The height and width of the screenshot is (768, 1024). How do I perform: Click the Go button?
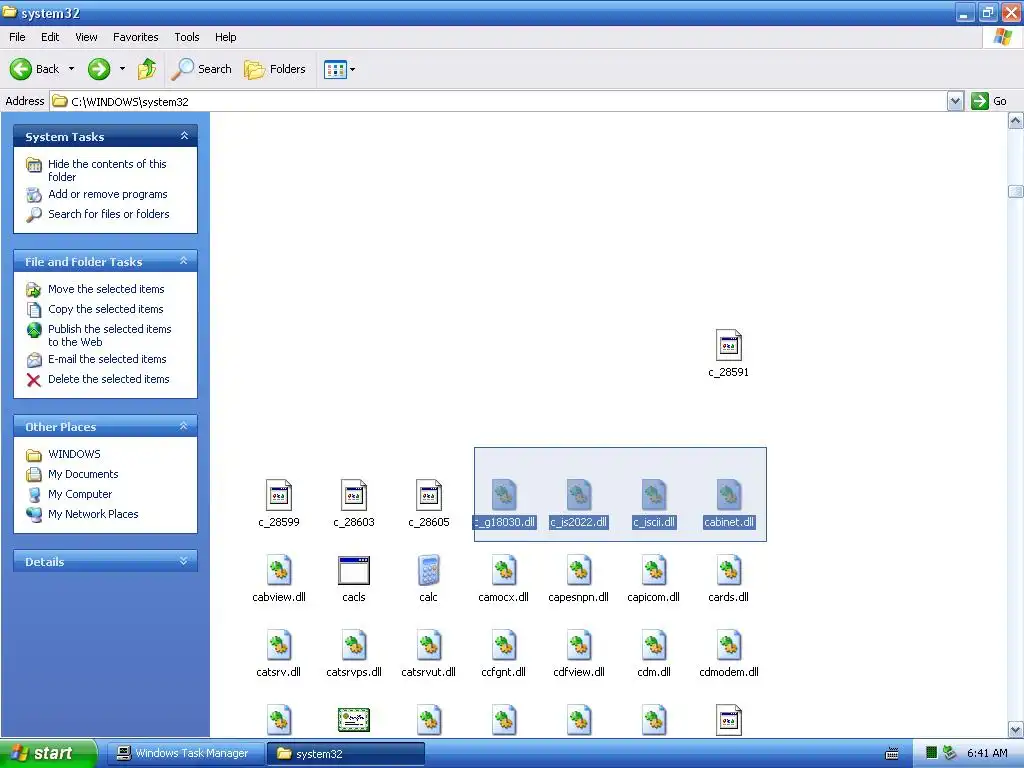click(x=989, y=101)
